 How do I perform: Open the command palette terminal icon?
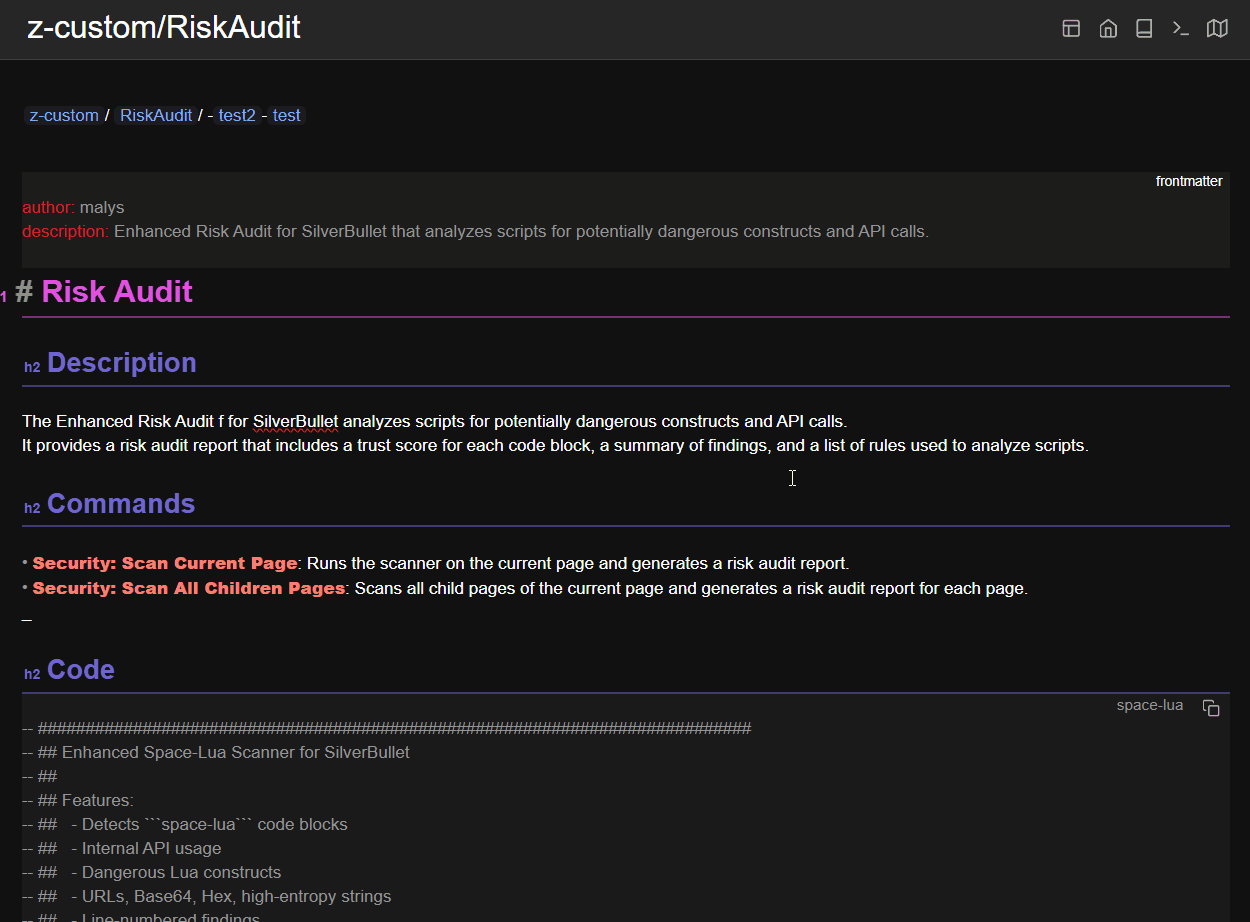pos(1181,29)
